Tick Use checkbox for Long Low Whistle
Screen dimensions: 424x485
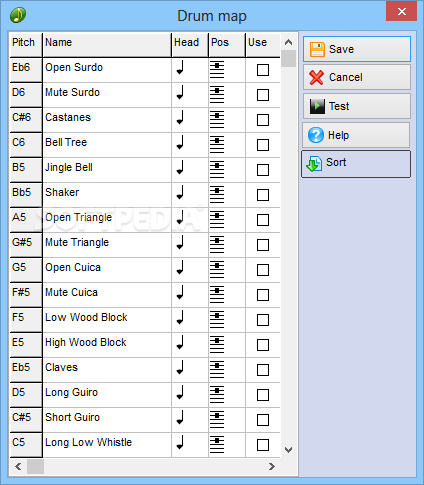coord(263,445)
